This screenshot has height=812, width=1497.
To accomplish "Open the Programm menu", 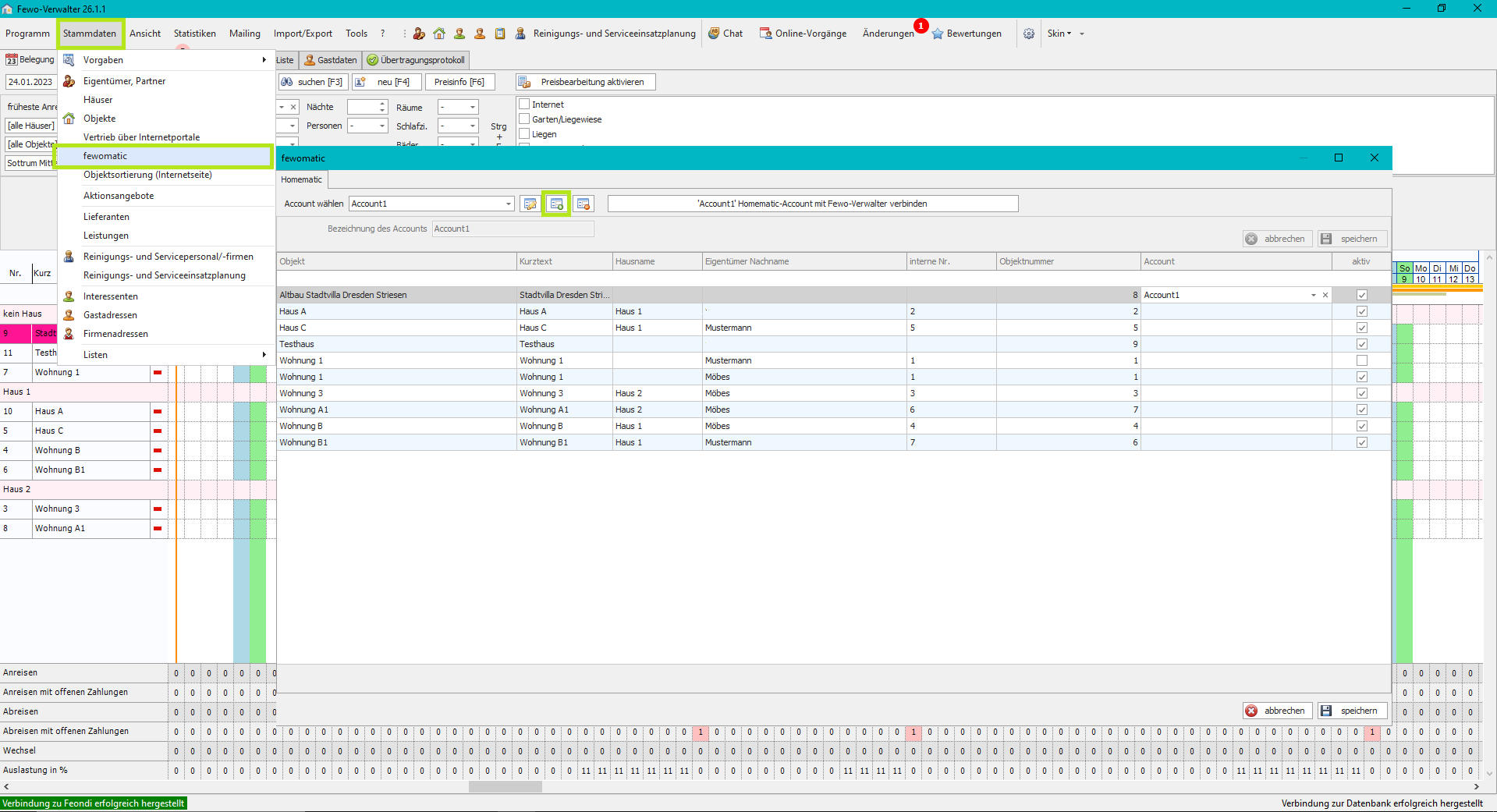I will click(x=27, y=34).
